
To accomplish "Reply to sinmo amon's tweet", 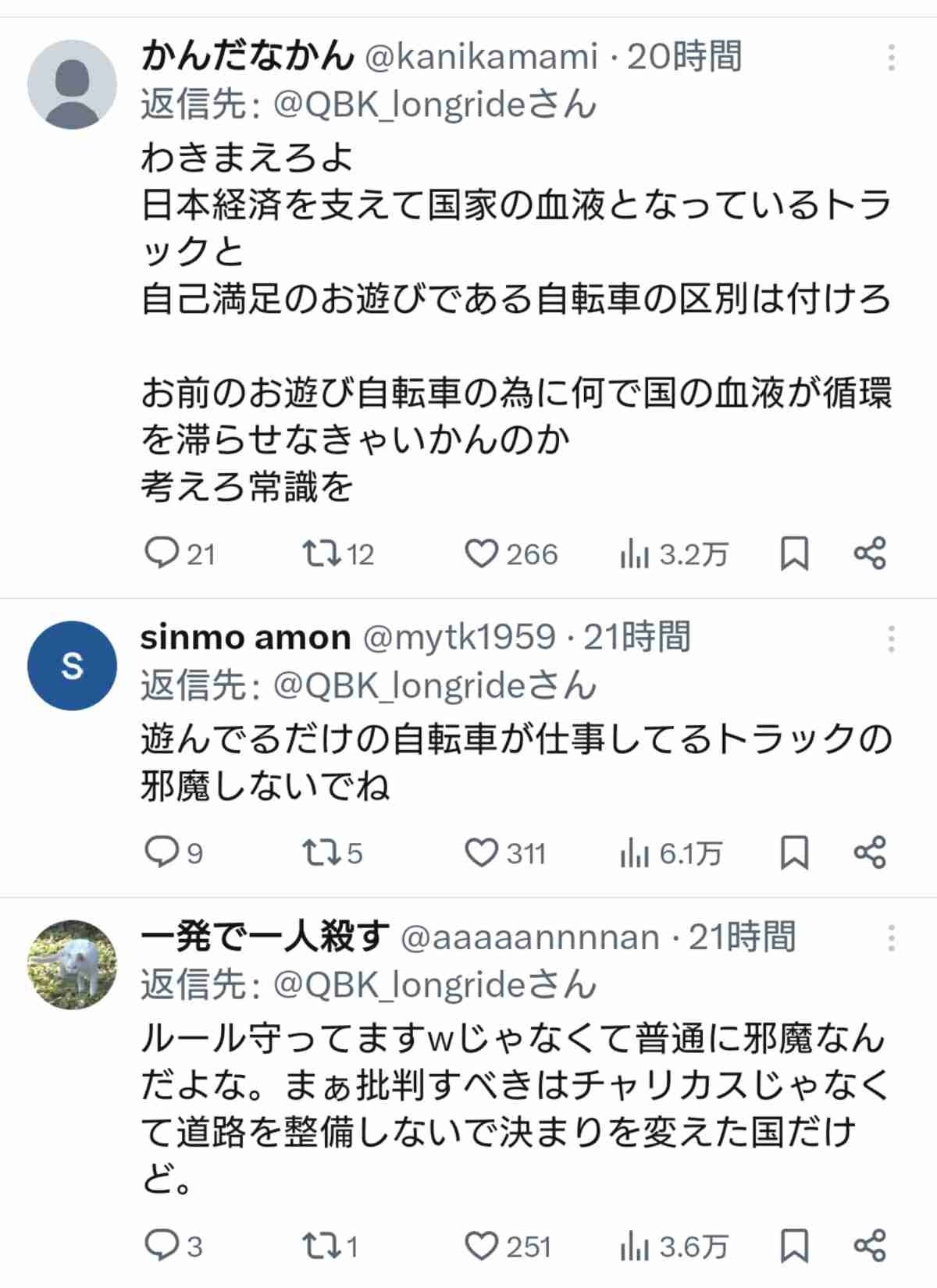I will coord(162,852).
